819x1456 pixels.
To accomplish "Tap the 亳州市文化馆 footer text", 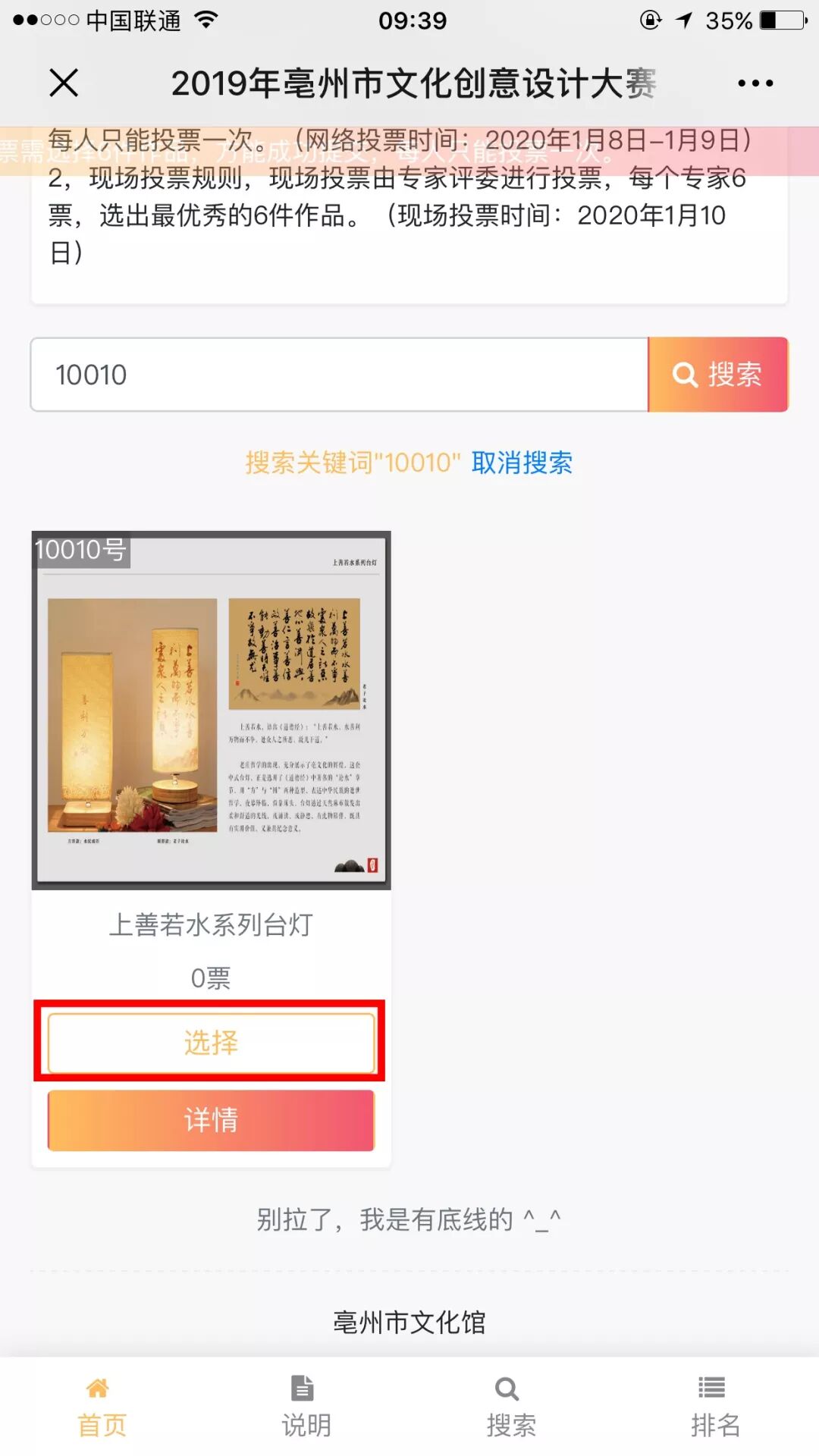I will (409, 1322).
